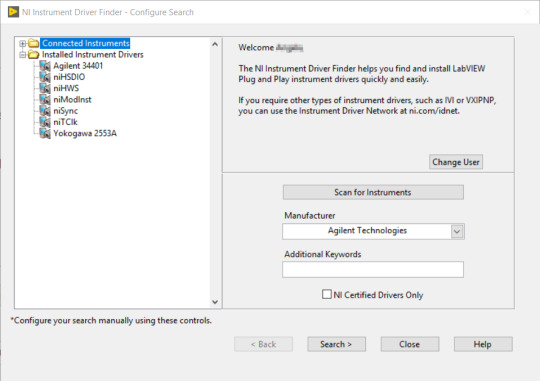The height and width of the screenshot is (381, 540).
Task: Select niTClk in the tree
Action: (x=65, y=122)
